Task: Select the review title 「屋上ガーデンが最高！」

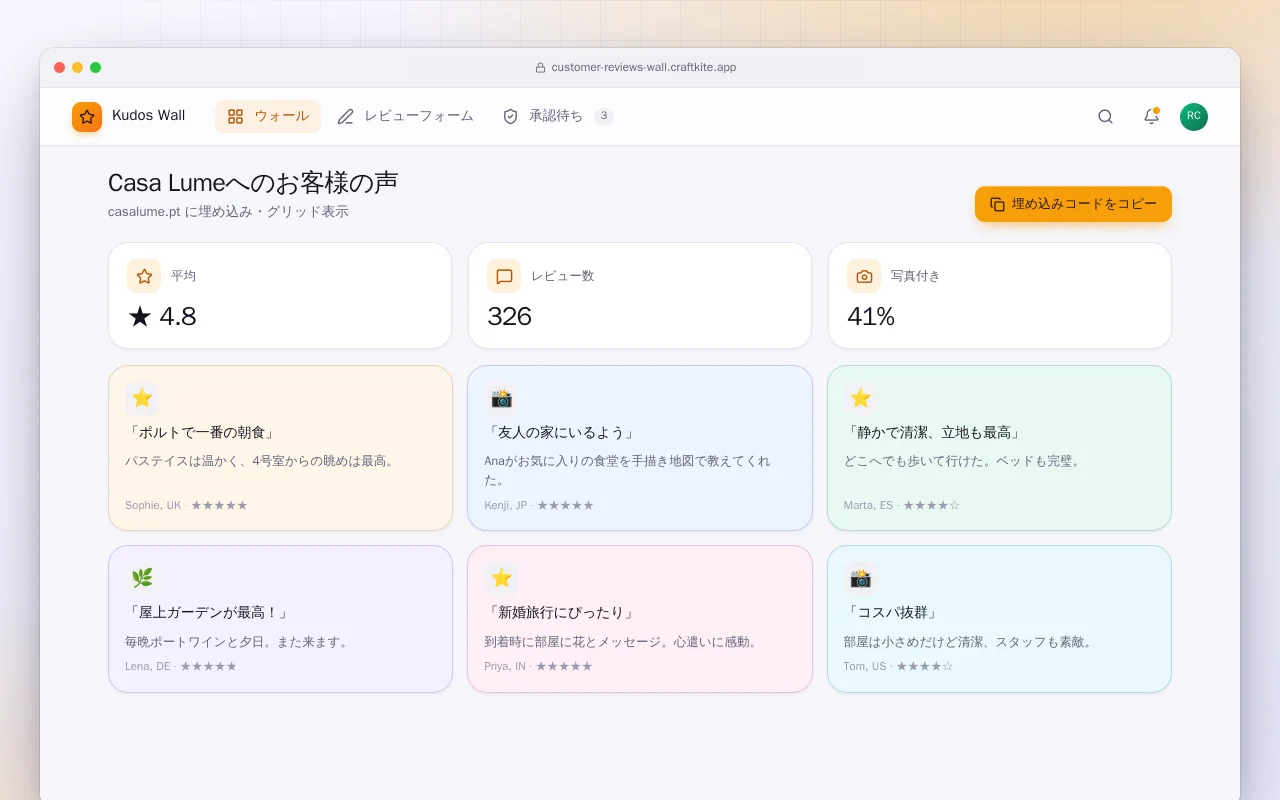Action: click(x=208, y=613)
